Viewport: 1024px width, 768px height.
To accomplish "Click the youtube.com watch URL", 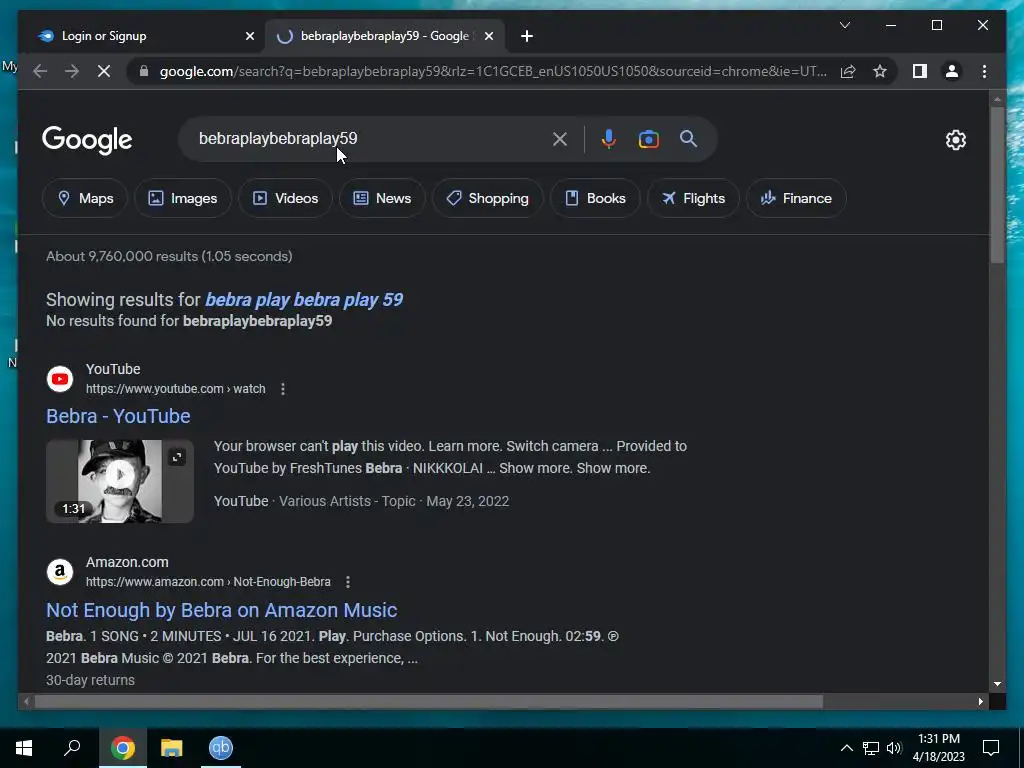I will [x=176, y=389].
